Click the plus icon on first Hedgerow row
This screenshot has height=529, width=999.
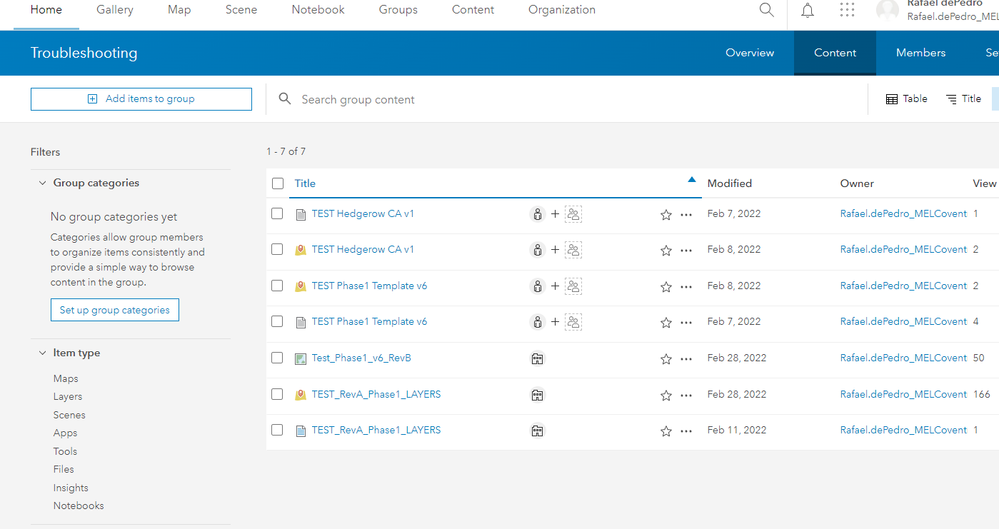[x=555, y=214]
